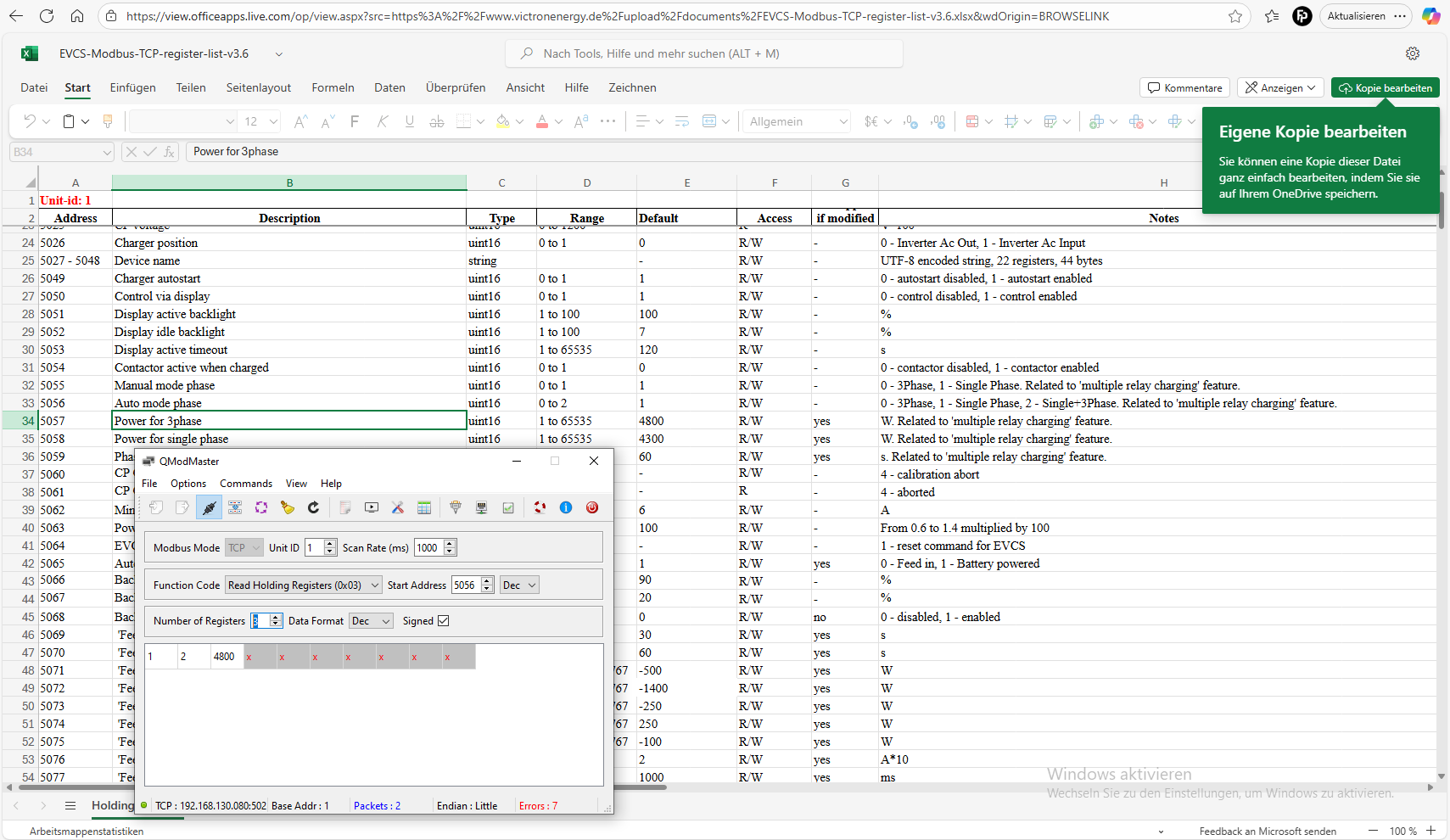Click the red power exit icon in QModMaster

pyautogui.click(x=592, y=507)
